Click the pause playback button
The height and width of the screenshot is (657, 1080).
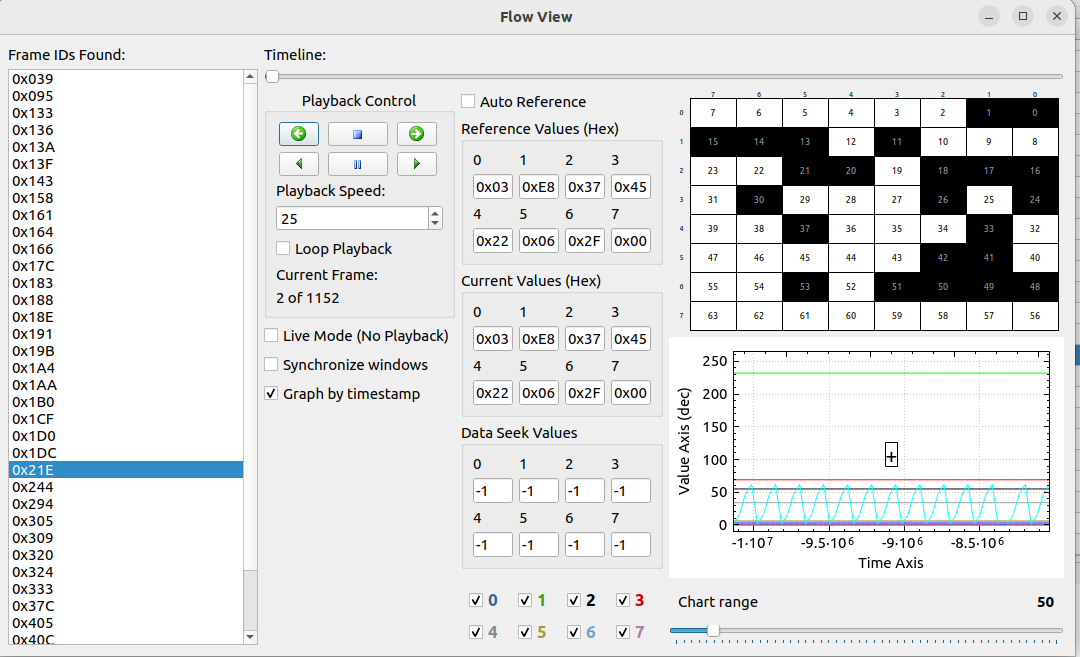pyautogui.click(x=357, y=164)
